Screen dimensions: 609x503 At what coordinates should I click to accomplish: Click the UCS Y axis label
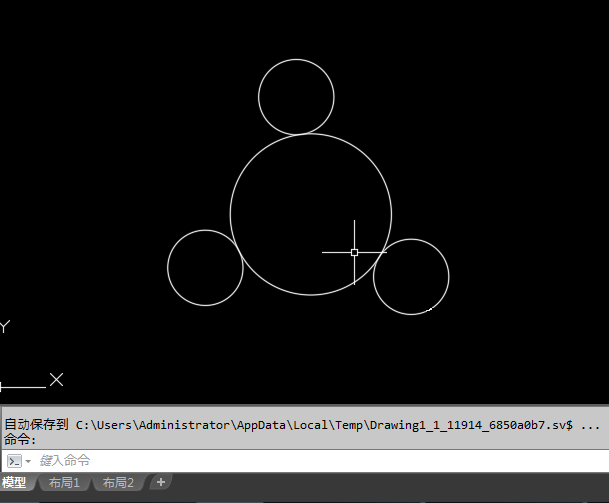click(5, 327)
